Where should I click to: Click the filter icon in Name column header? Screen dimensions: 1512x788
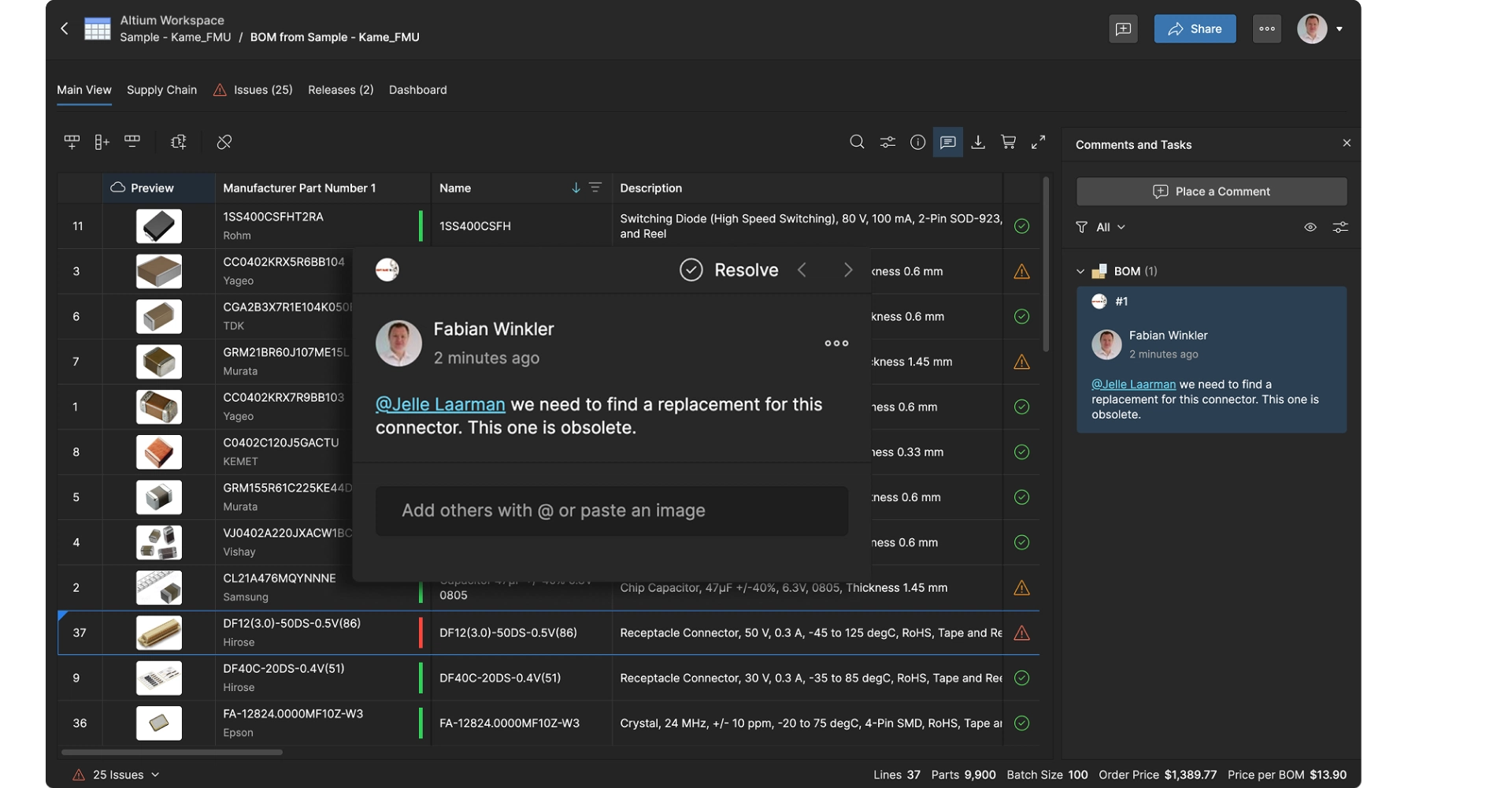click(595, 188)
